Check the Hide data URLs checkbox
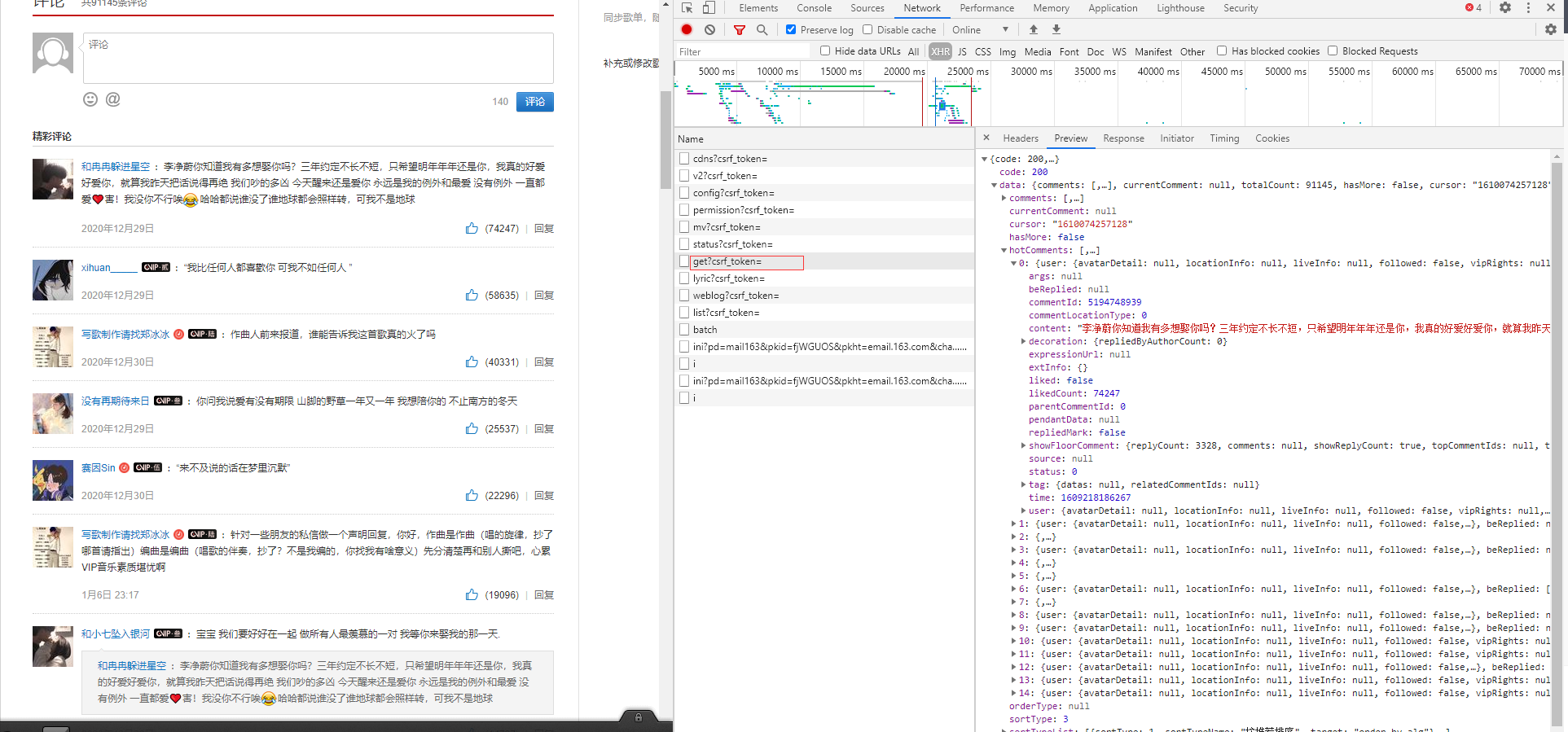This screenshot has width=1568, height=732. [x=825, y=50]
